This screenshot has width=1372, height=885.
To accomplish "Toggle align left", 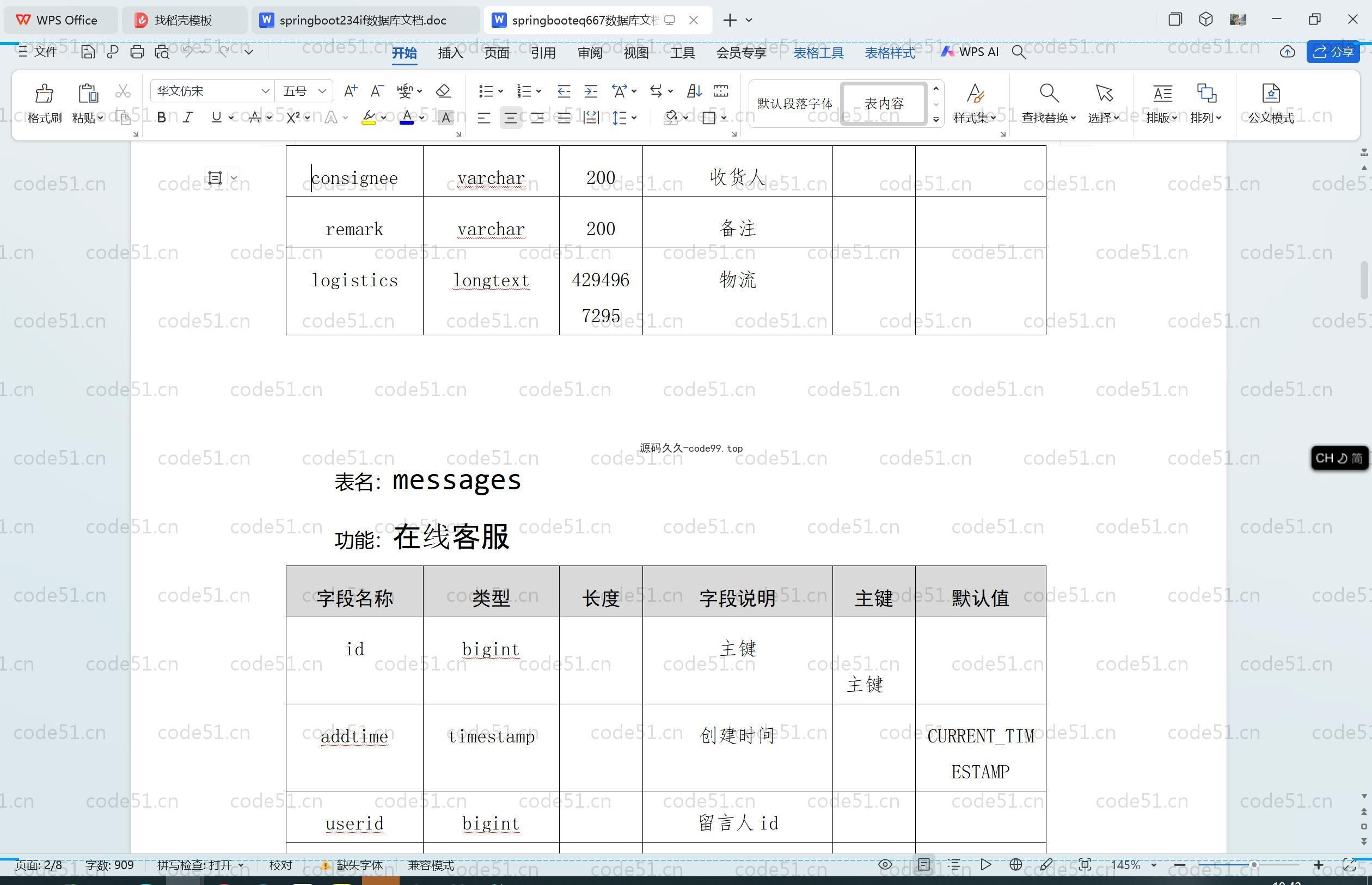I will (484, 119).
